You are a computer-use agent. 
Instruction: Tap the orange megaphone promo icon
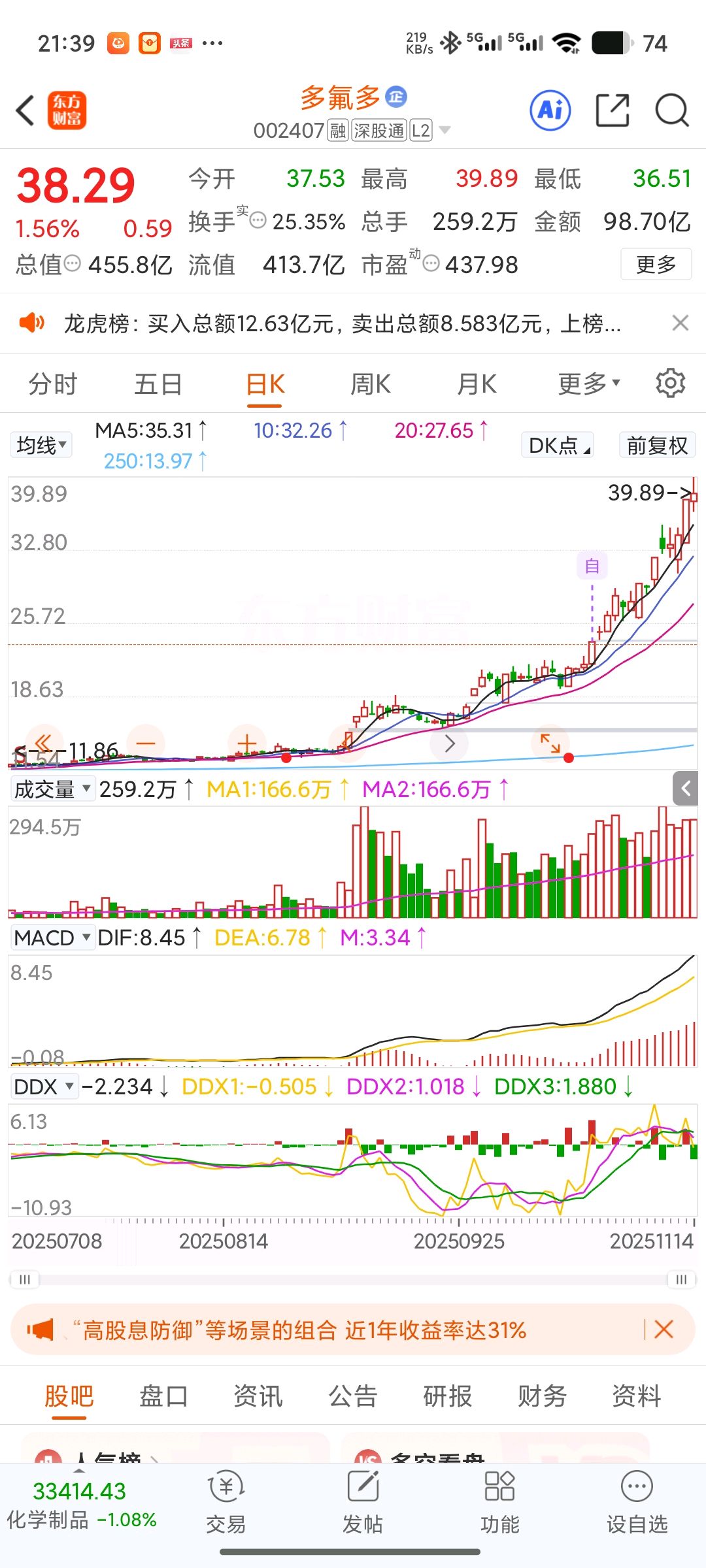tap(40, 1330)
